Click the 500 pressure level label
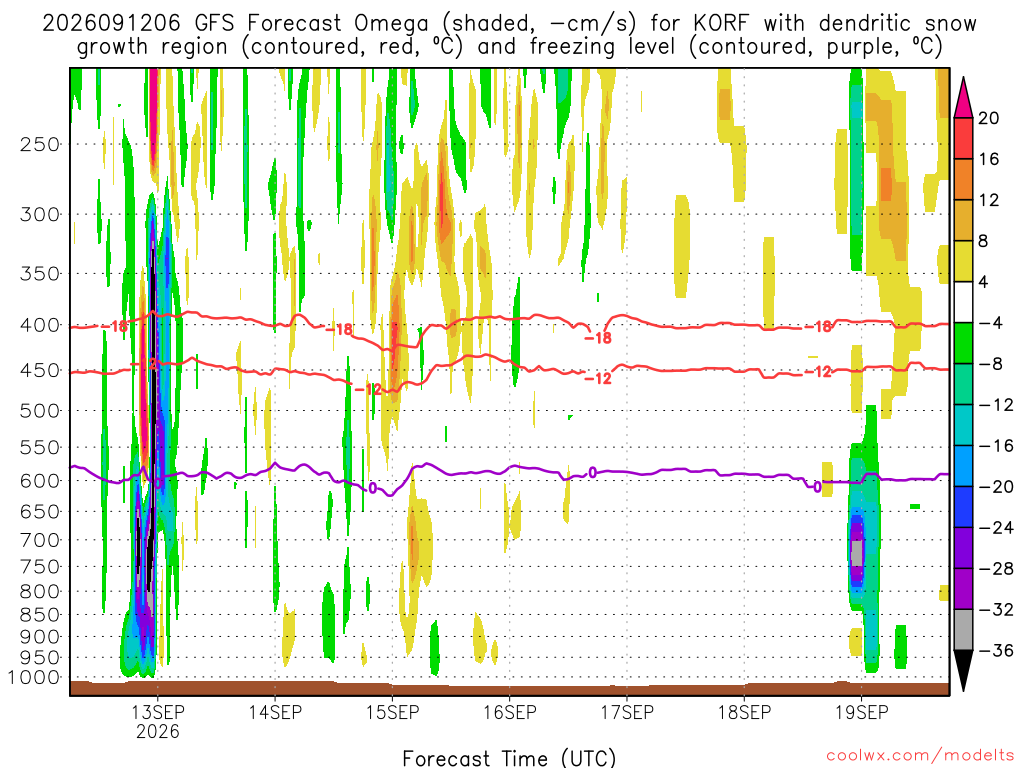This screenshot has height=768, width=1024. (40, 411)
